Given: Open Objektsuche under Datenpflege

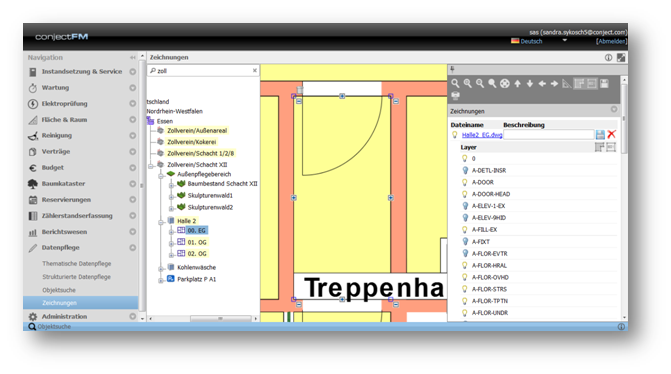Looking at the screenshot, I should (x=59, y=290).
